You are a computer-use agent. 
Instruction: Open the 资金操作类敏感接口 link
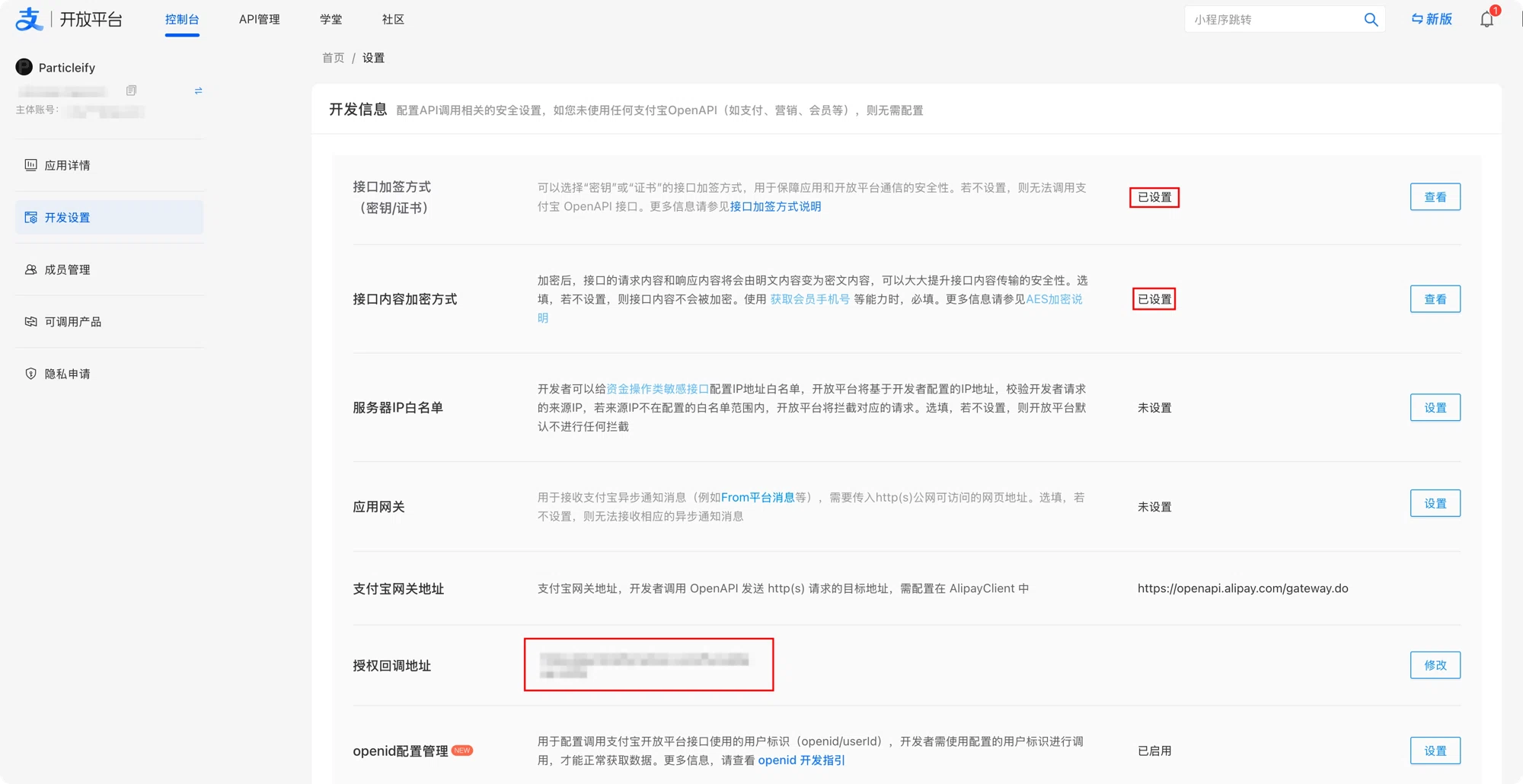657,389
